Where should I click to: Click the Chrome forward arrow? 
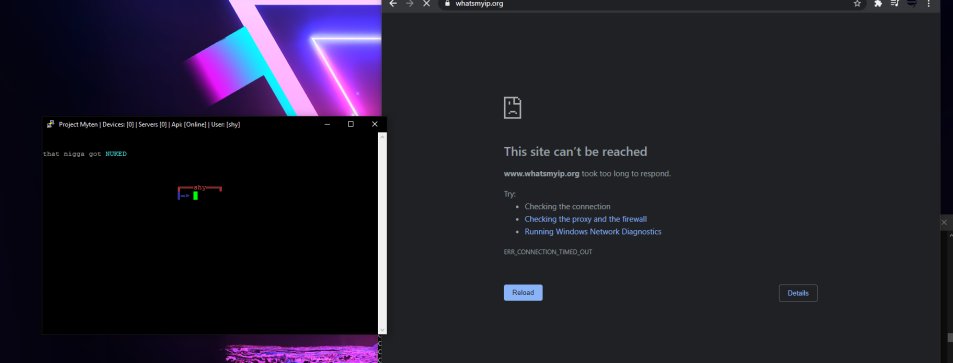tap(409, 3)
